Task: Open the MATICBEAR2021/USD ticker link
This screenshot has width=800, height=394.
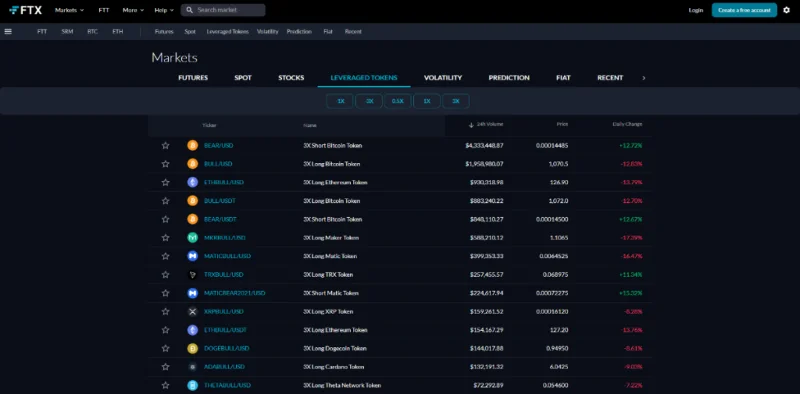Action: click(235, 293)
